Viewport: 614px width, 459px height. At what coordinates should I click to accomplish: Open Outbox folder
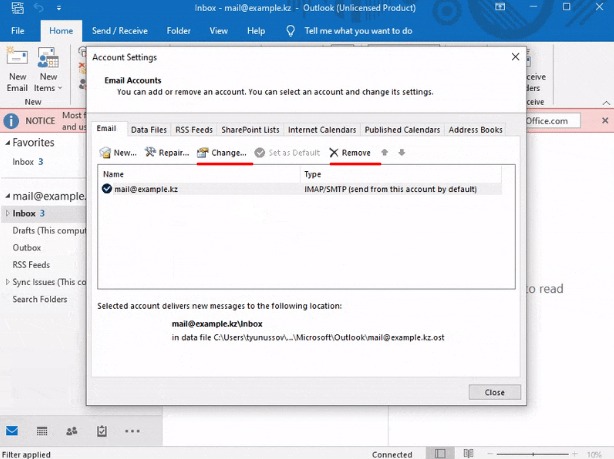(x=27, y=248)
